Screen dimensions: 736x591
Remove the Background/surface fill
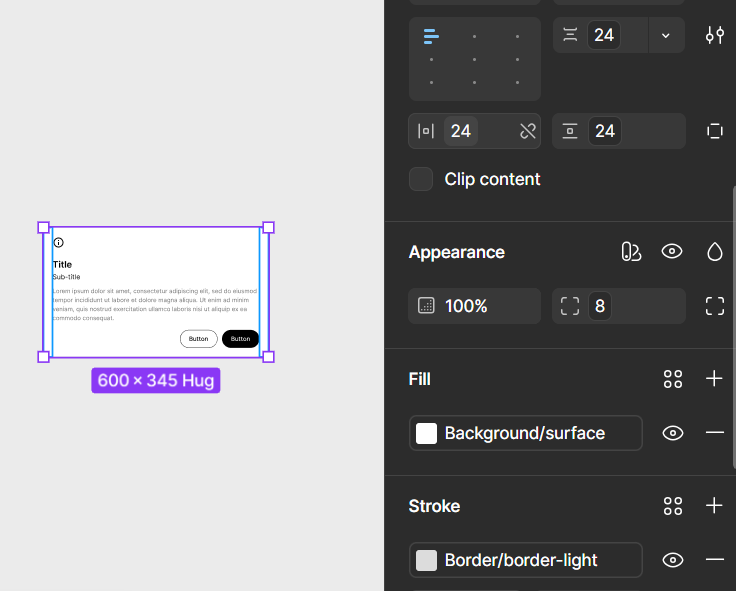(714, 433)
